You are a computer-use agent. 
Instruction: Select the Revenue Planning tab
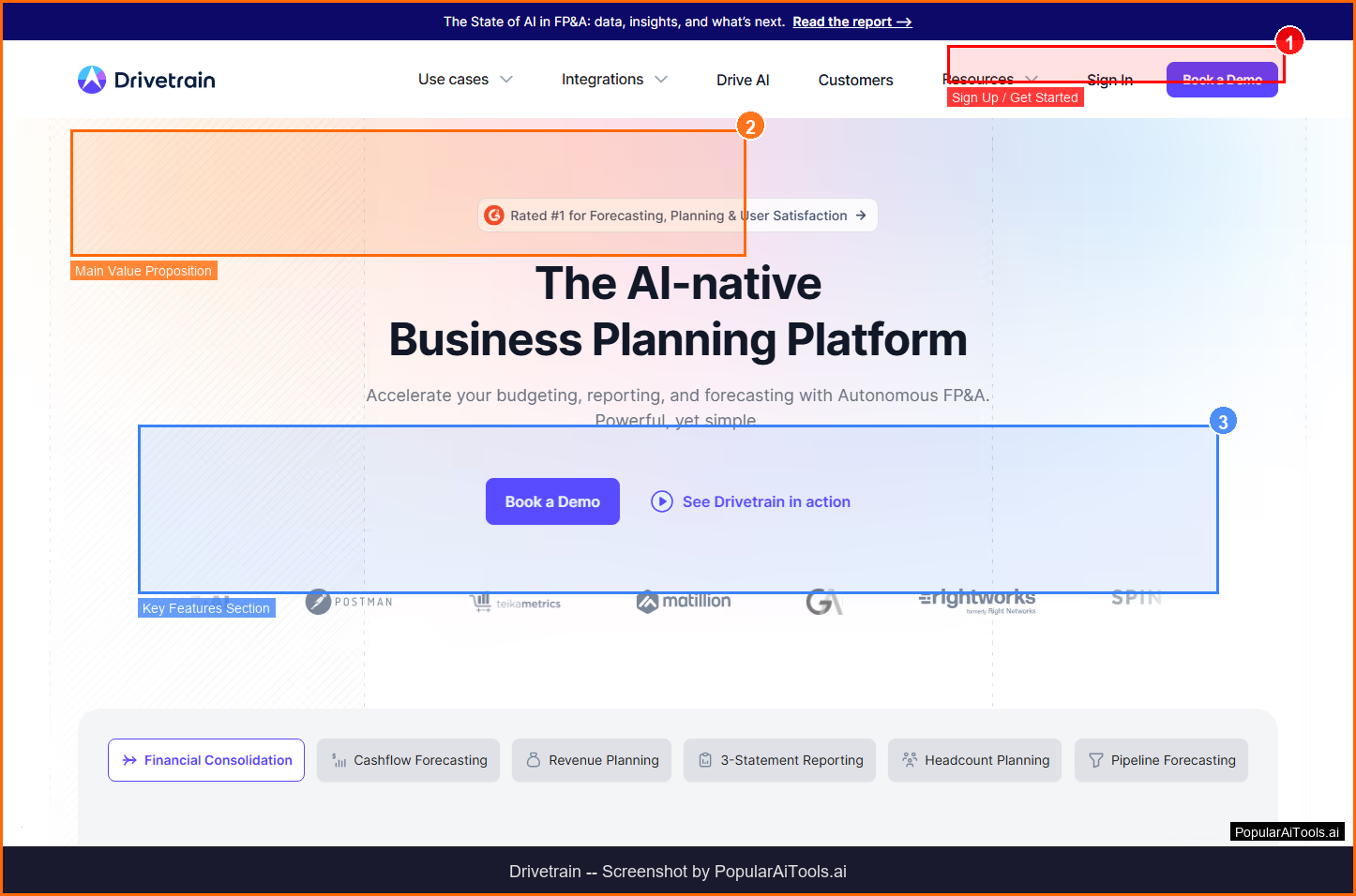click(x=592, y=760)
